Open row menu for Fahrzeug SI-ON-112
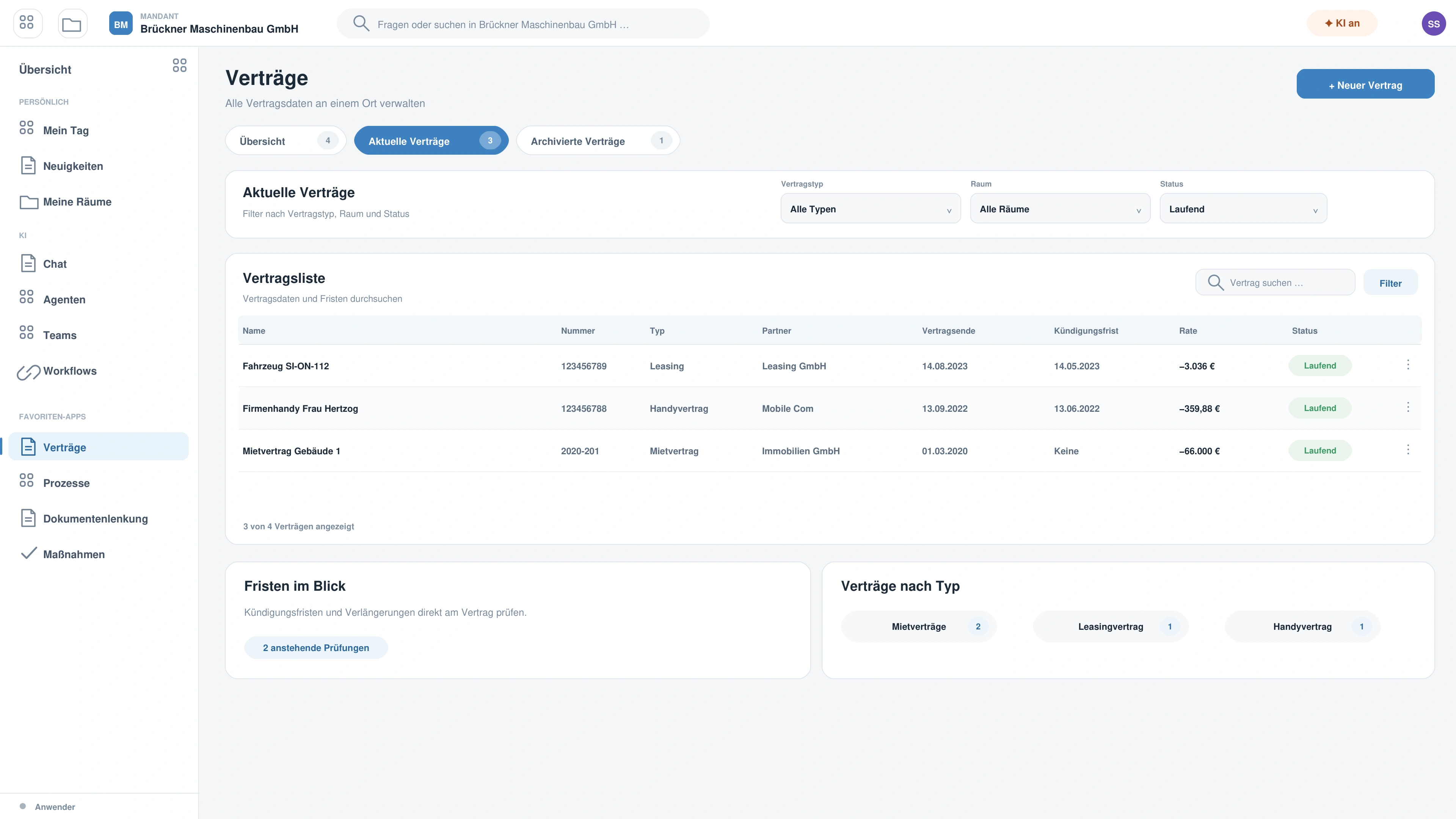The width and height of the screenshot is (1456, 819). 1407,365
